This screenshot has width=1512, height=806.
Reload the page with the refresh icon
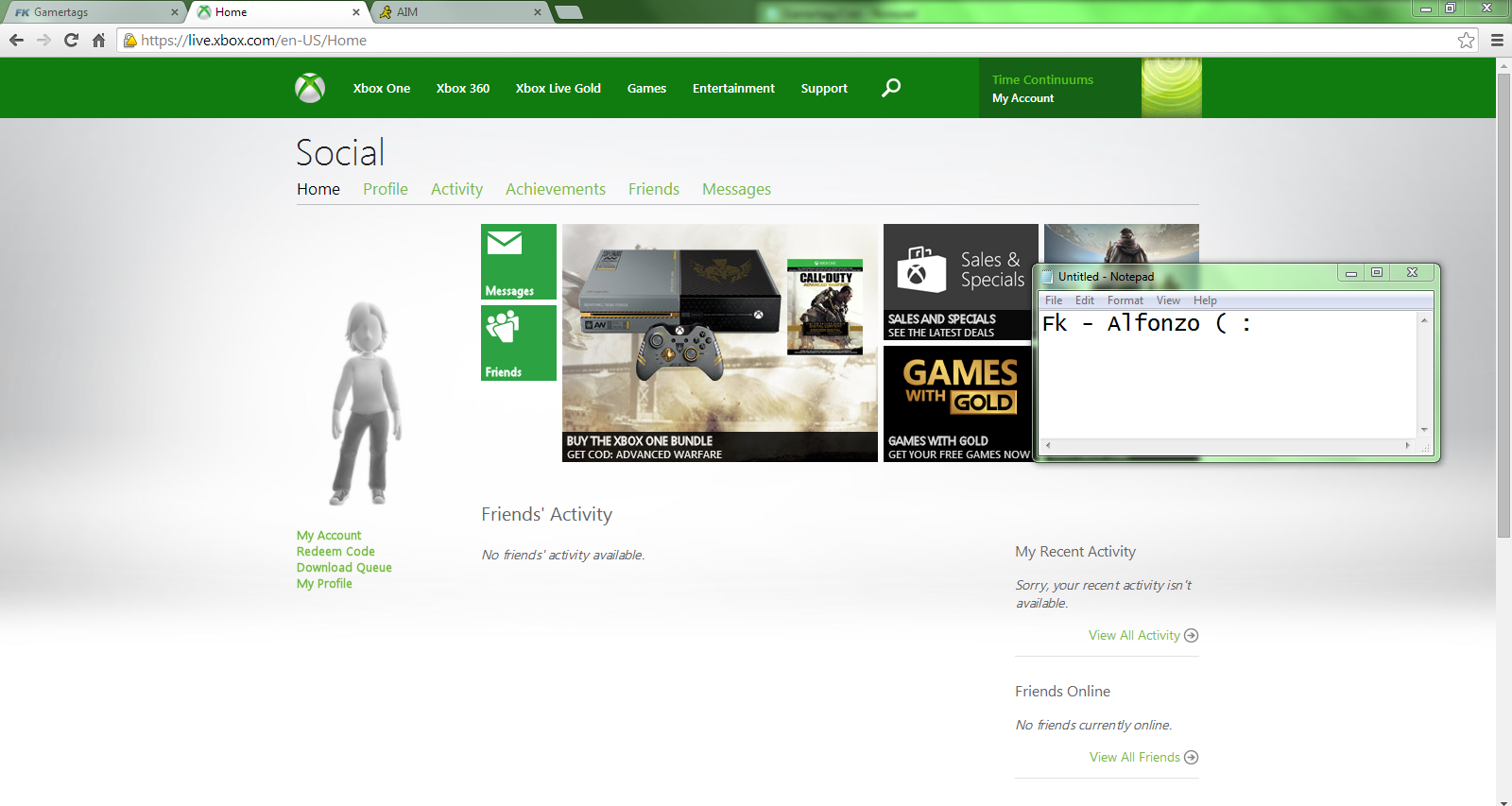(71, 40)
